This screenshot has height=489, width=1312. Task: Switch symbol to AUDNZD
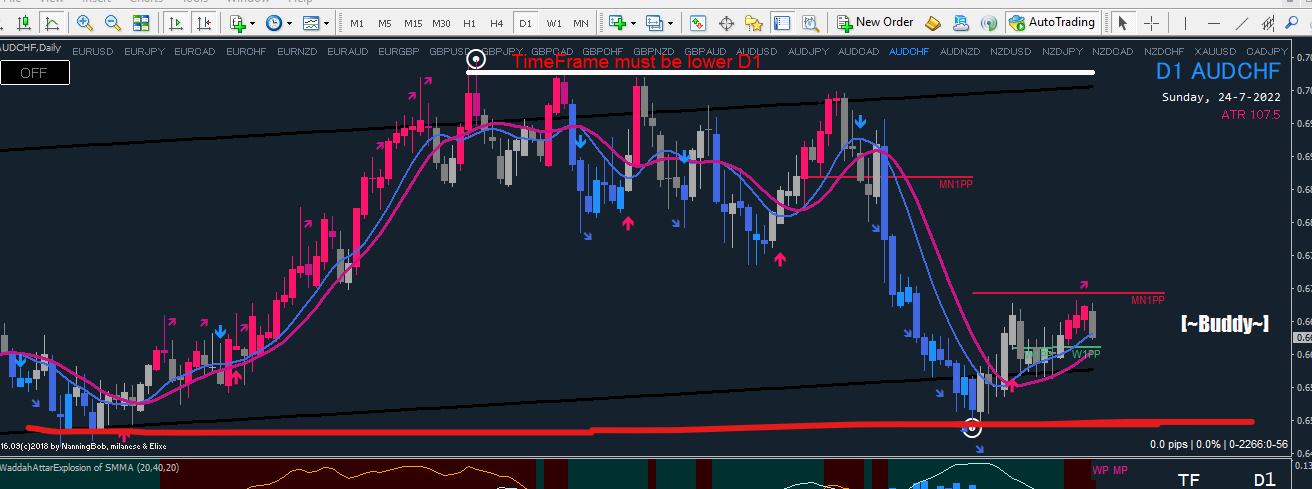coord(960,50)
